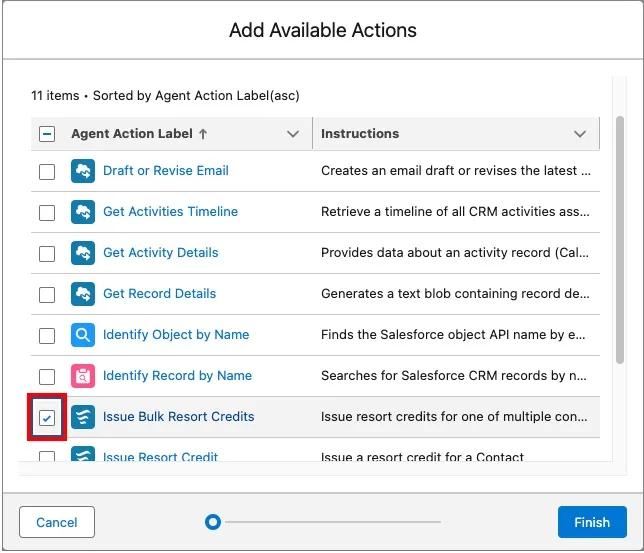644x553 pixels.
Task: Click the Draft or Revise Email action icon
Action: click(x=83, y=171)
